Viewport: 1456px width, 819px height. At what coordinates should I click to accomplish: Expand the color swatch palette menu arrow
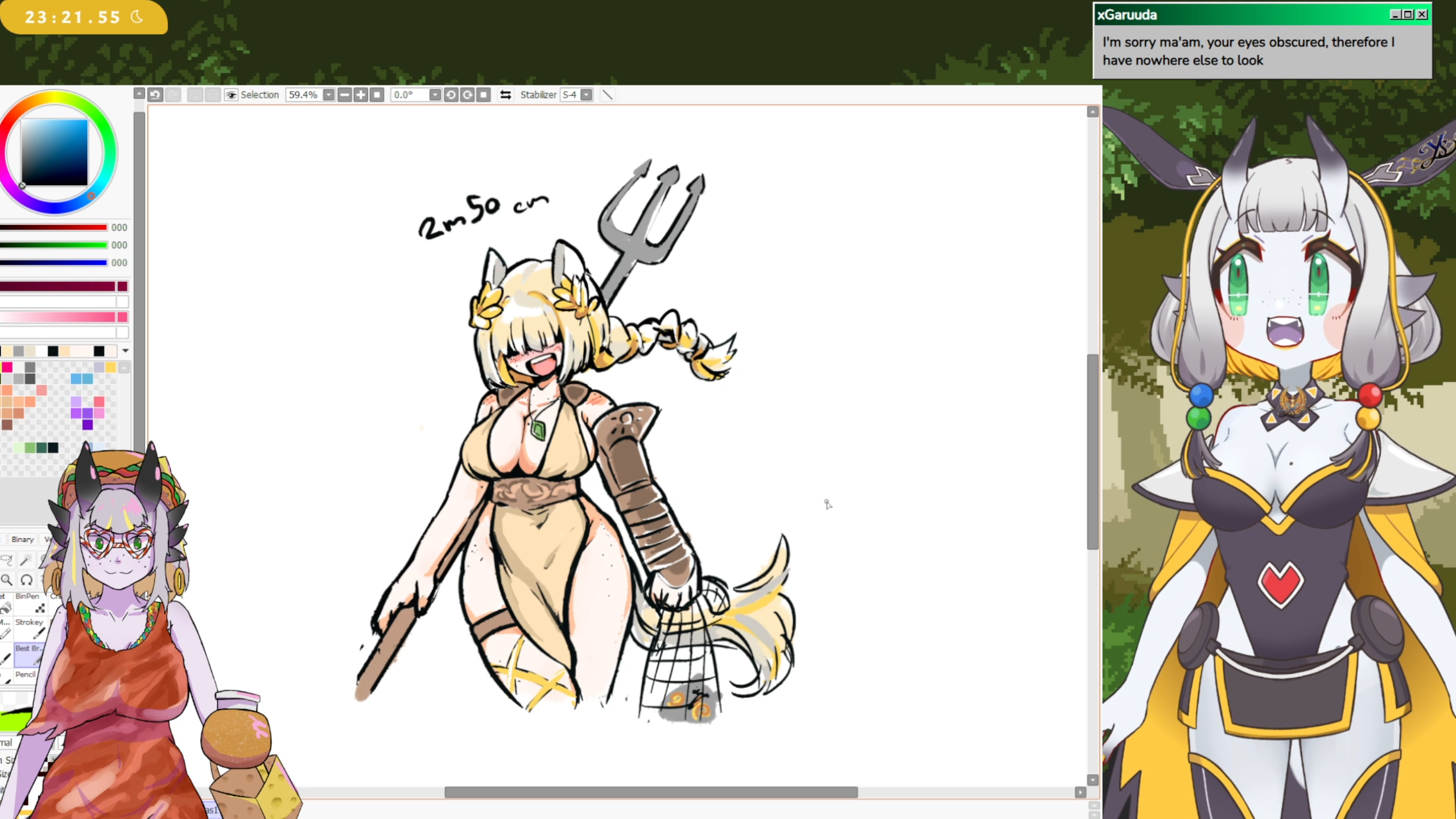125,351
